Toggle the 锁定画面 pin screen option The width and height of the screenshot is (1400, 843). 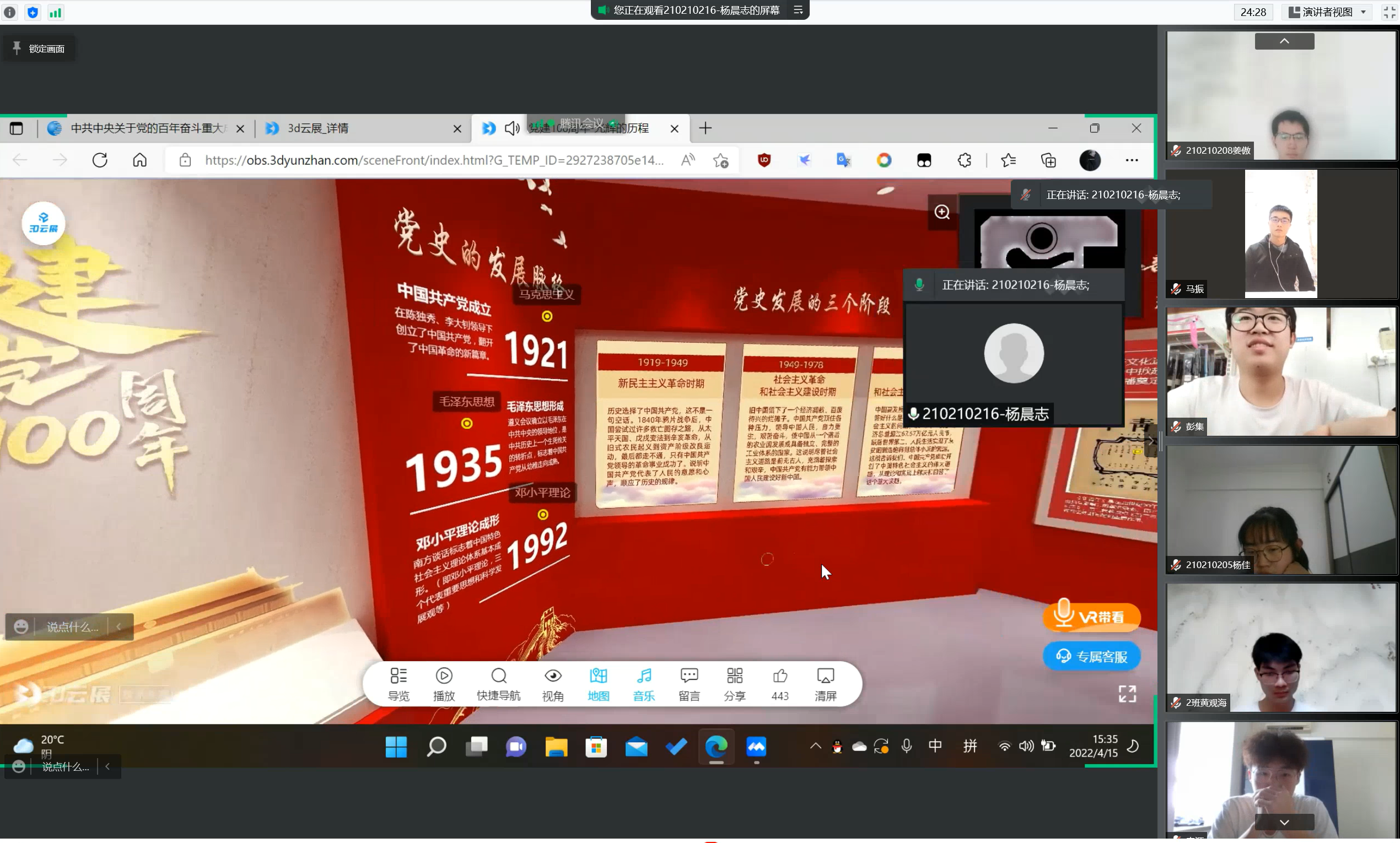click(39, 49)
